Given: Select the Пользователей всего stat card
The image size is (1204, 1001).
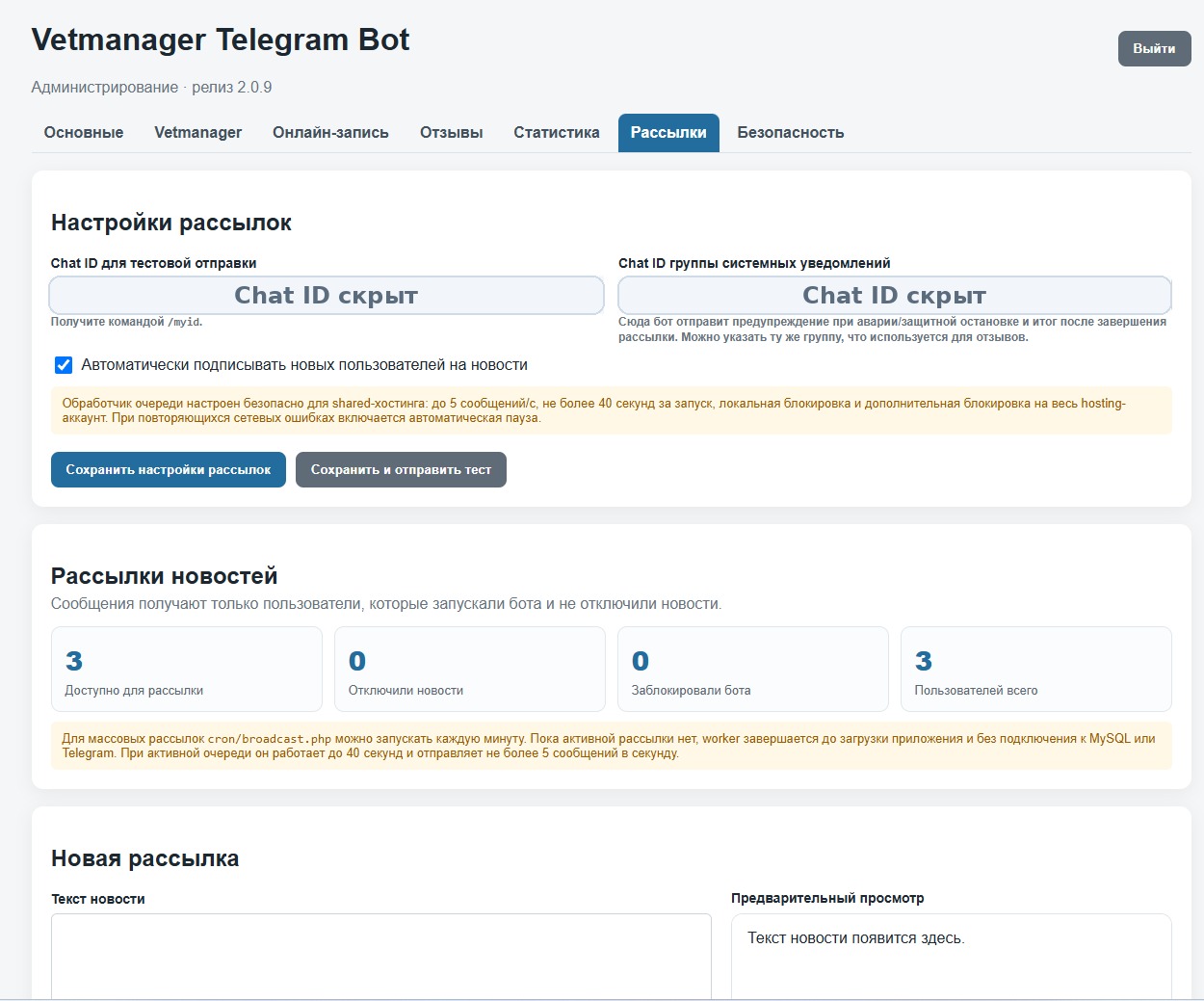Looking at the screenshot, I should point(1036,670).
